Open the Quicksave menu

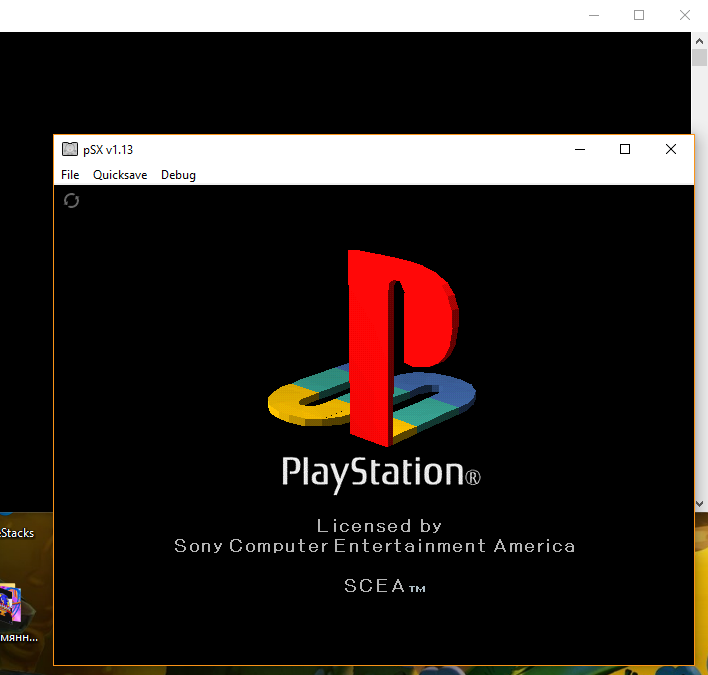120,175
